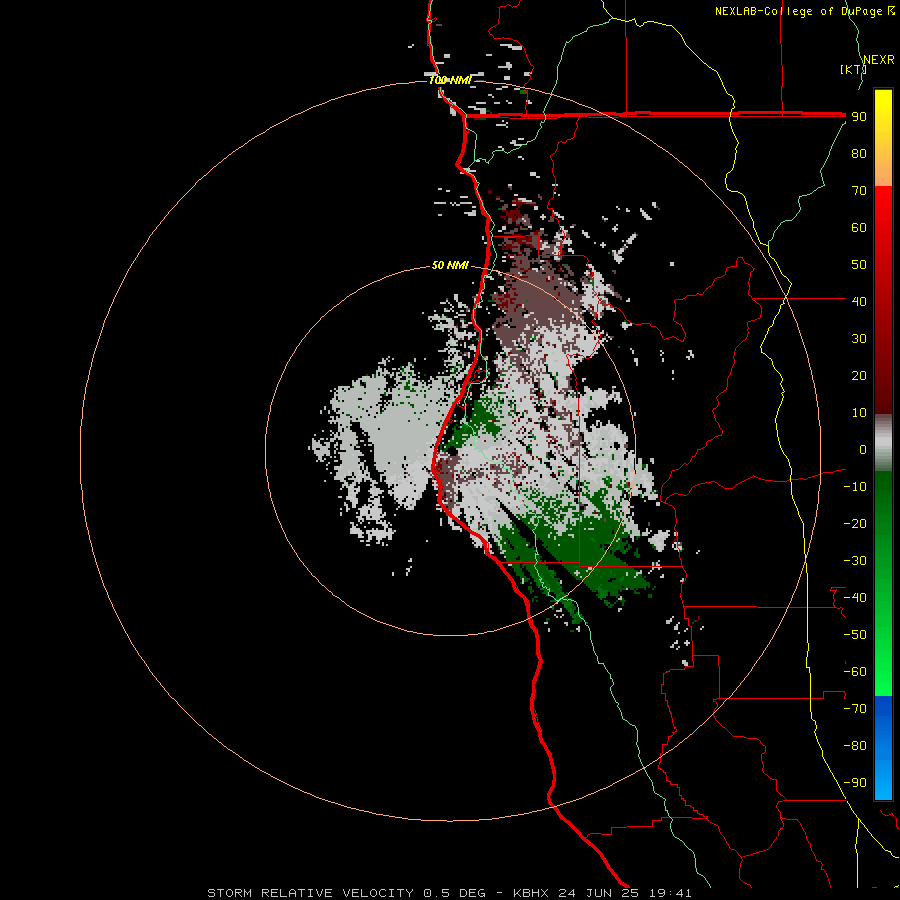Click the 80 value on the velocity scale
900x900 pixels.
tap(859, 154)
